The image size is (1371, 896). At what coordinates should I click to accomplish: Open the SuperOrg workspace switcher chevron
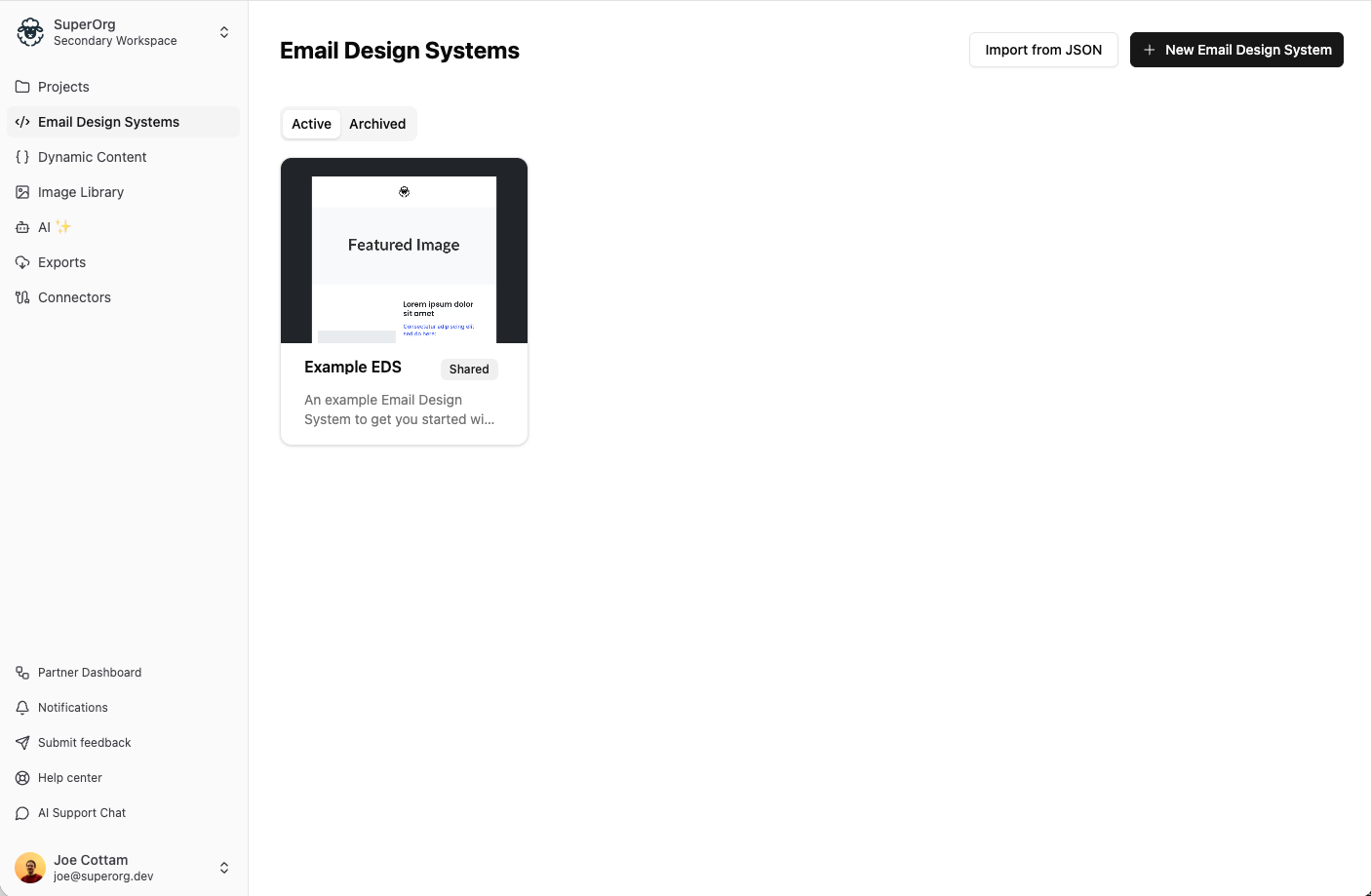pos(224,31)
